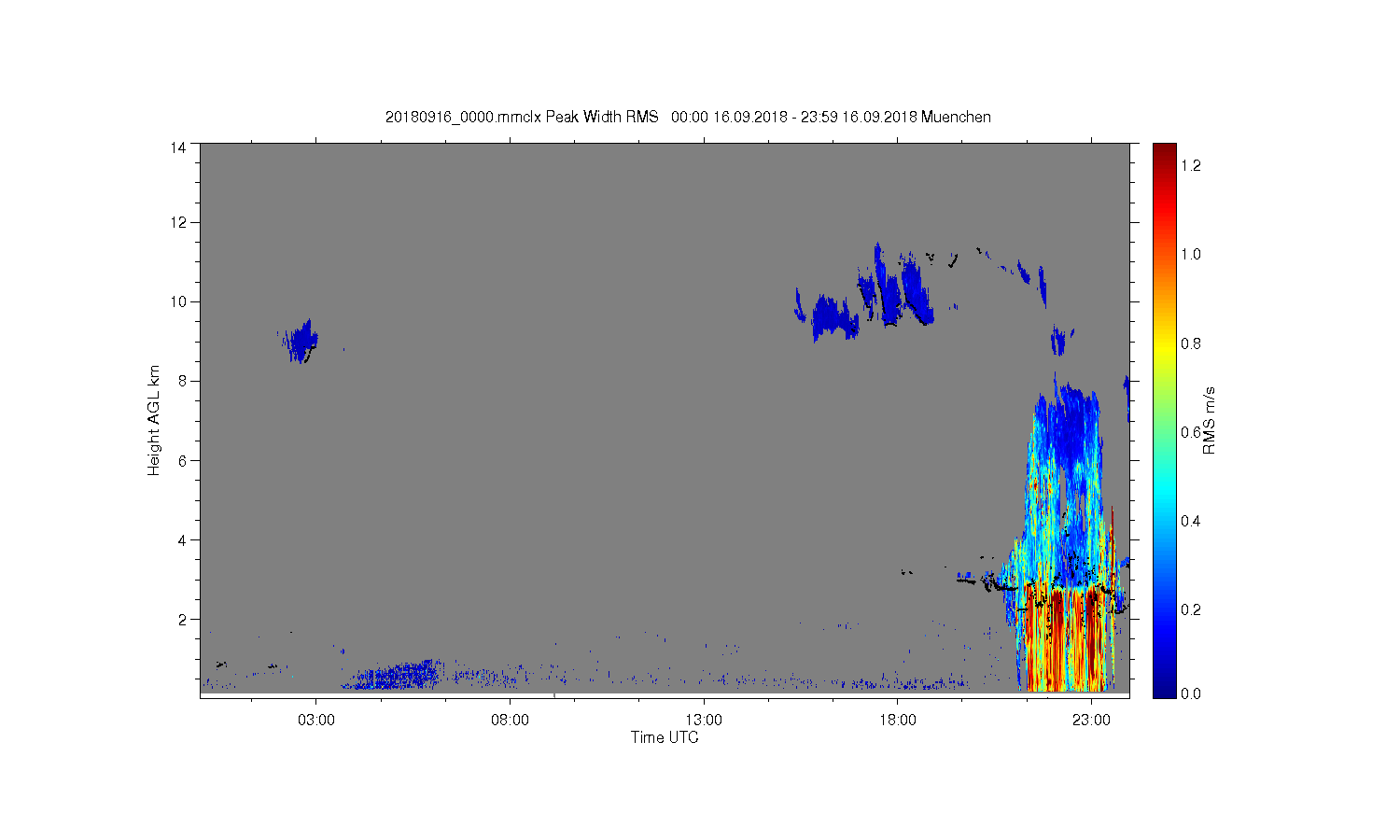Screen dimensions: 1400x840
Task: Click height axis tick label 8
Action: pos(183,381)
